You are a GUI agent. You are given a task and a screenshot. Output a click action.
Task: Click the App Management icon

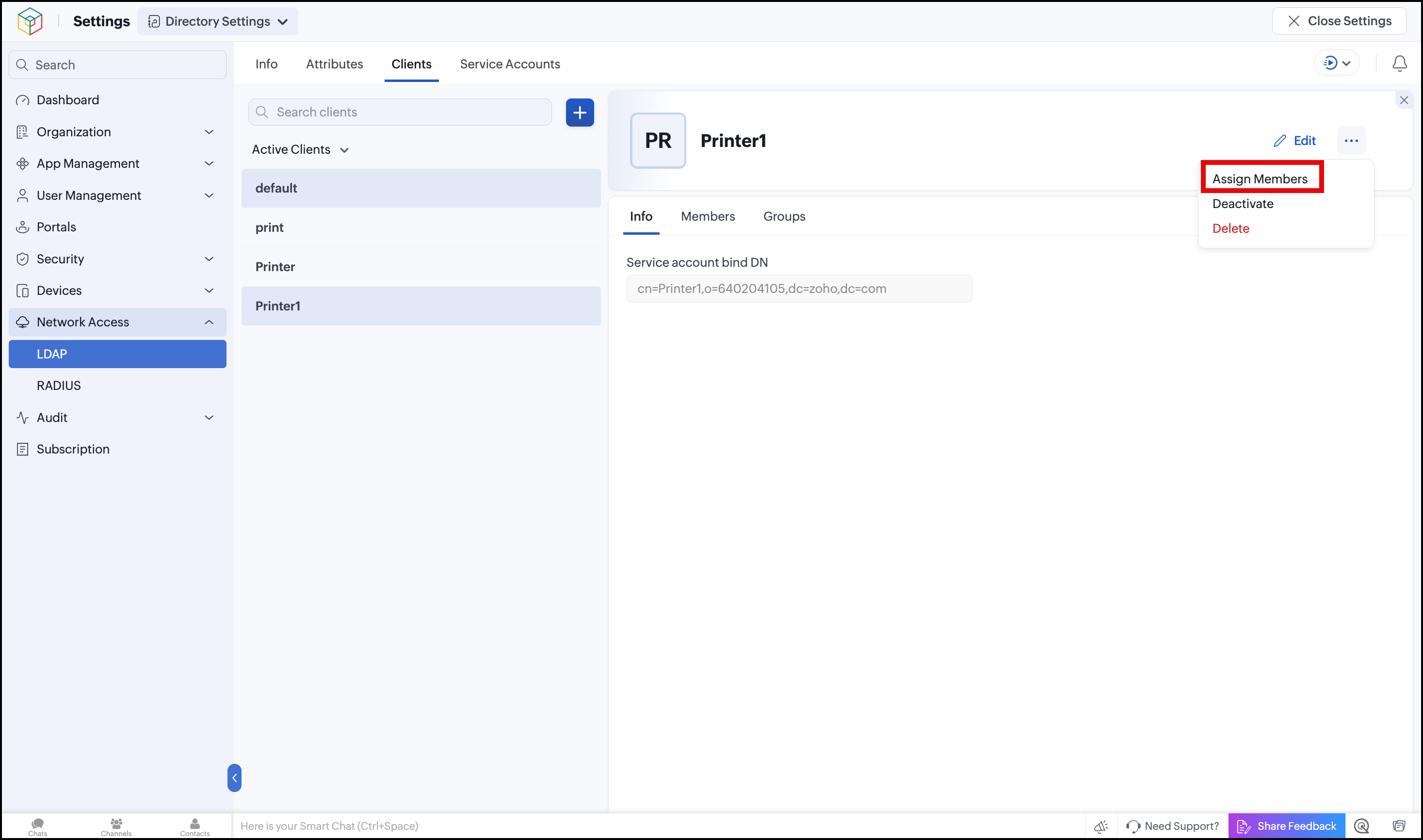coord(23,163)
